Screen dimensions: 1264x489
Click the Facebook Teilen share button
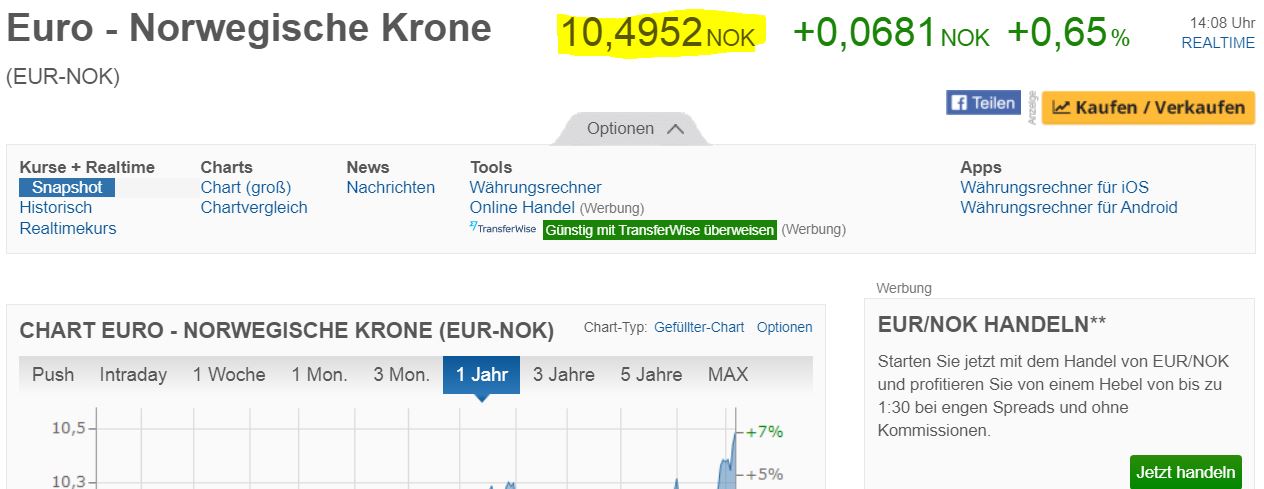pyautogui.click(x=983, y=103)
